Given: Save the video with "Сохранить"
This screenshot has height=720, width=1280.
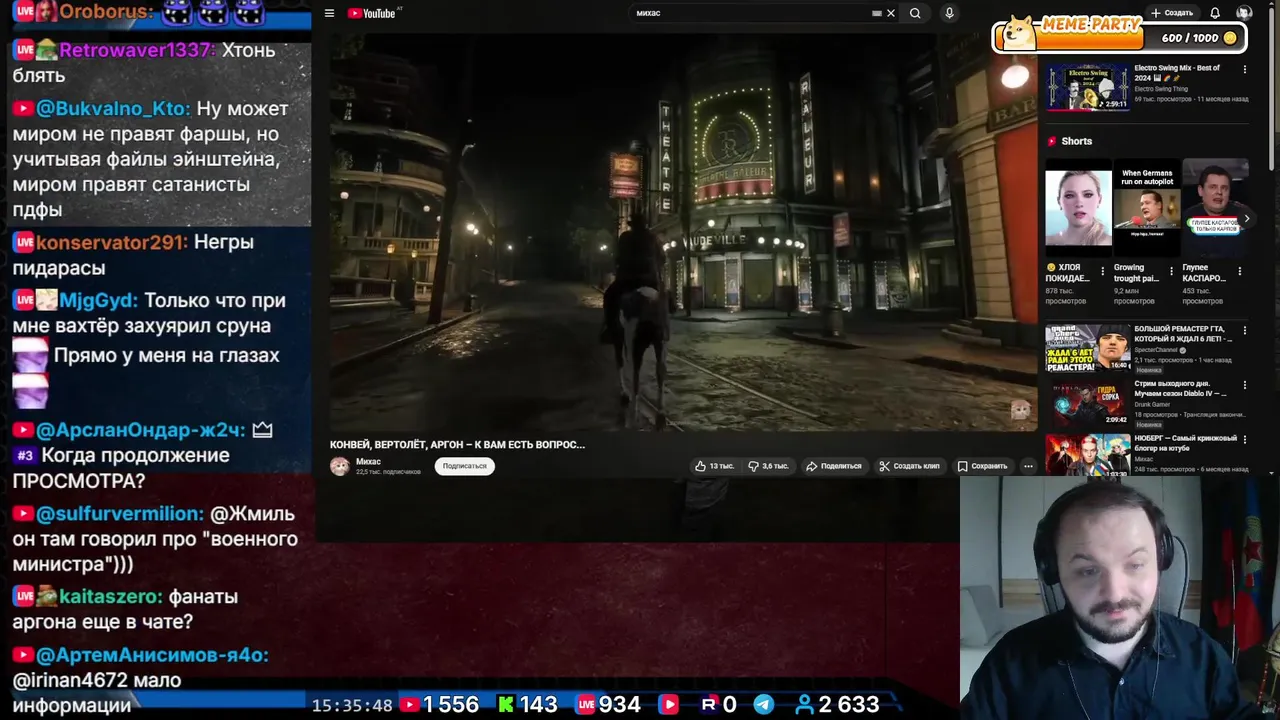Looking at the screenshot, I should pos(982,466).
